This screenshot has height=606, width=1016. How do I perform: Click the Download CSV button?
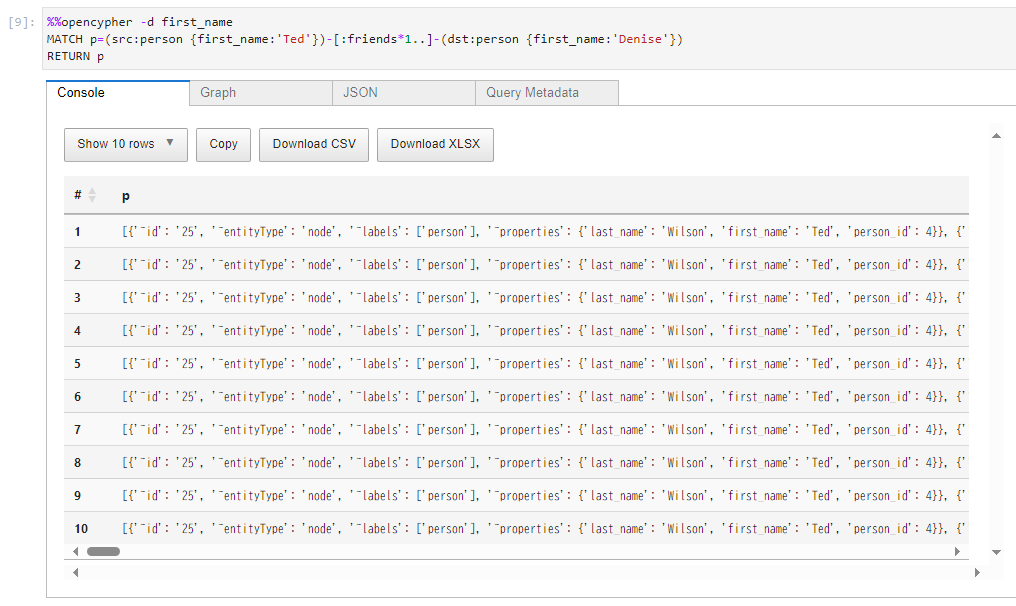(316, 144)
